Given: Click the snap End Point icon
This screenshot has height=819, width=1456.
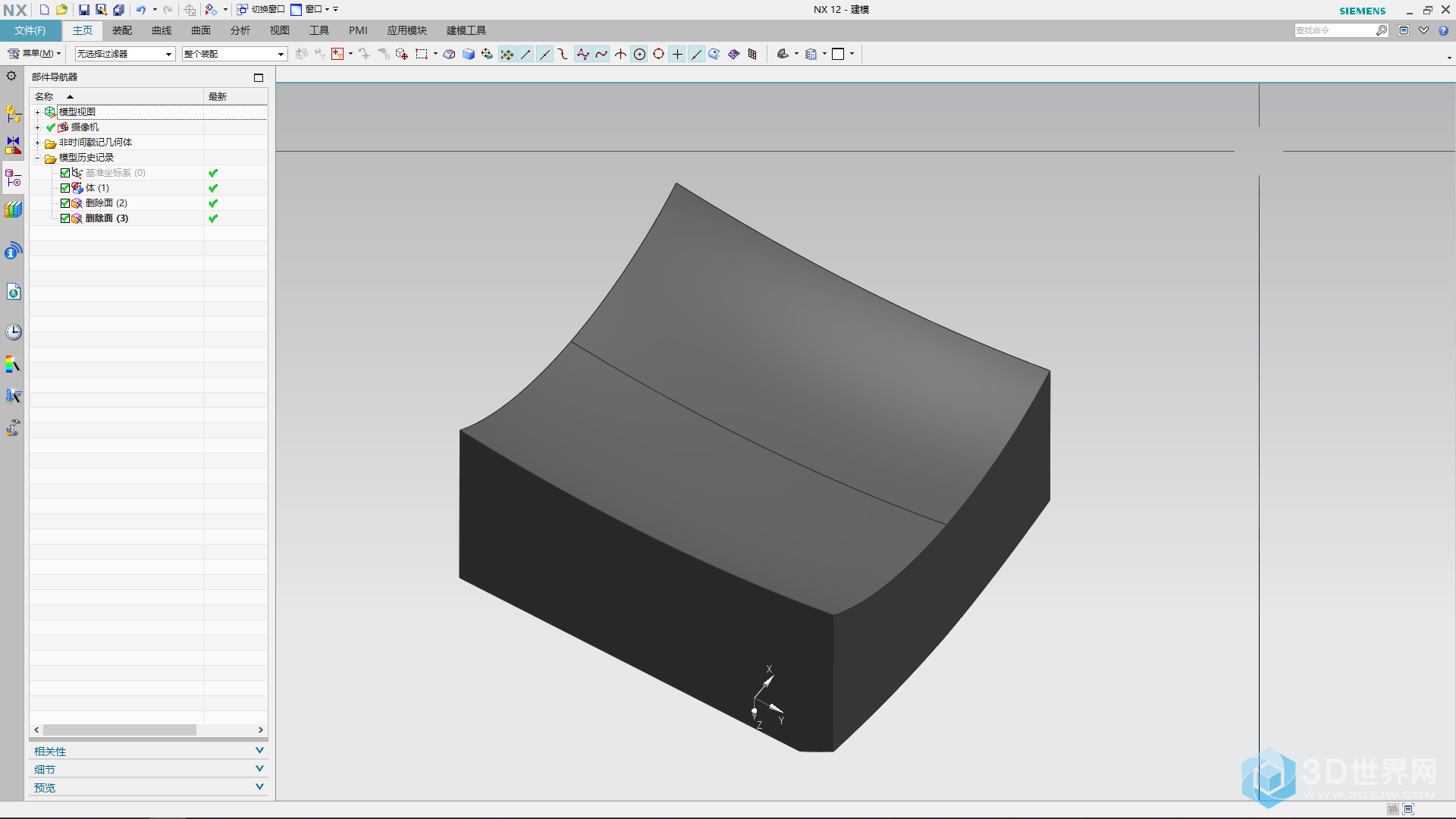Looking at the screenshot, I should tap(526, 54).
